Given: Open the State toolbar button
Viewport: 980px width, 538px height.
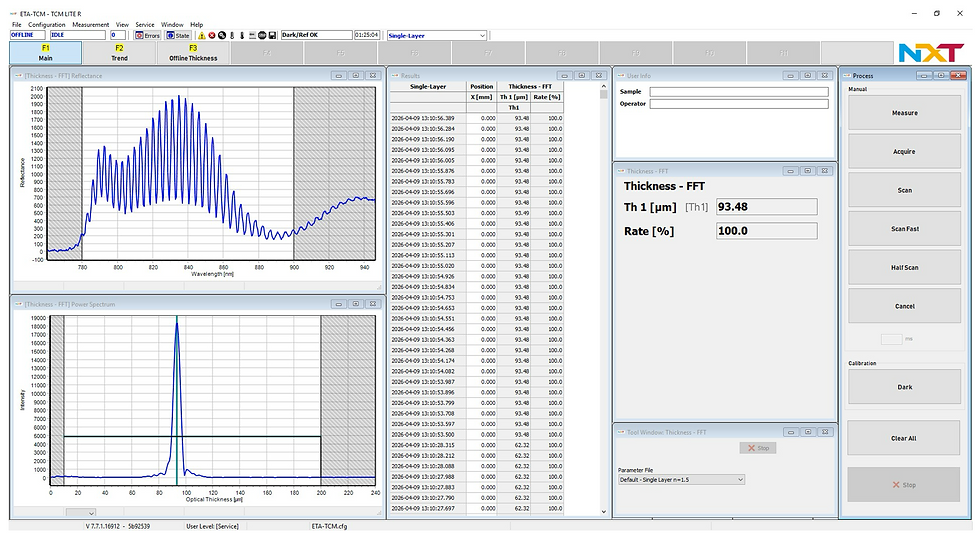Looking at the screenshot, I should click(x=178, y=36).
